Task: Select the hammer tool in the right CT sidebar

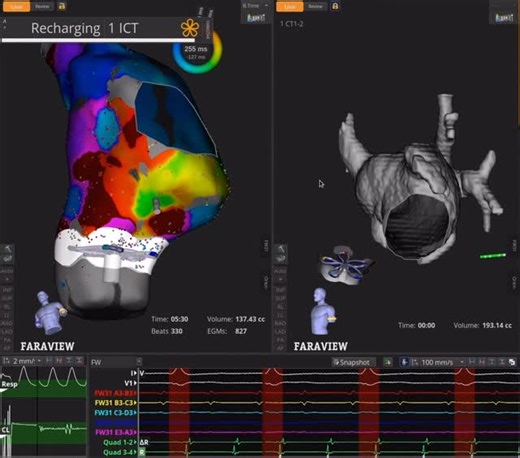Action: pyautogui.click(x=281, y=249)
